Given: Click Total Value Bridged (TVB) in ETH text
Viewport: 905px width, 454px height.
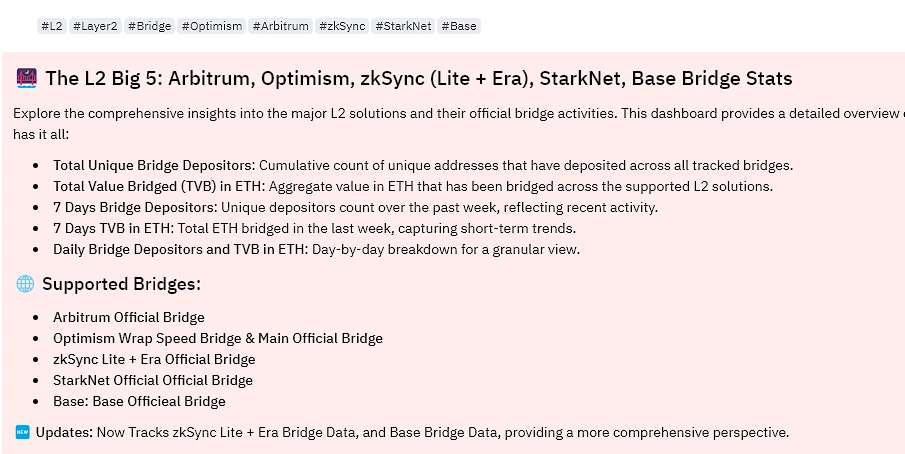Looking at the screenshot, I should pyautogui.click(x=159, y=186).
